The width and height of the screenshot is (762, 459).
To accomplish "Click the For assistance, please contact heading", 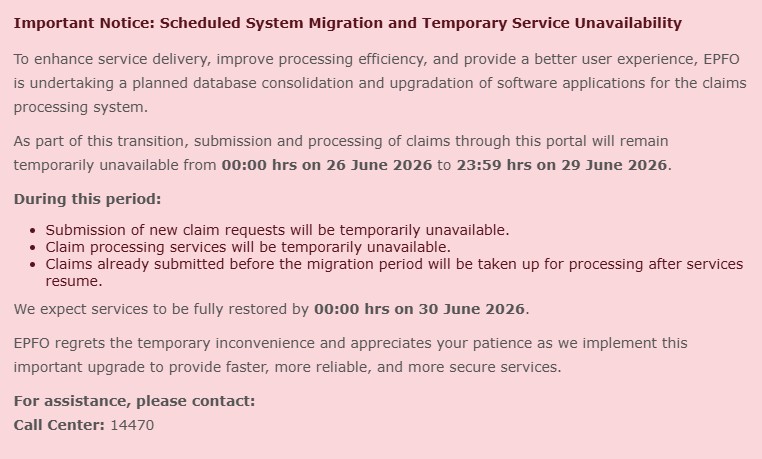I will [135, 401].
